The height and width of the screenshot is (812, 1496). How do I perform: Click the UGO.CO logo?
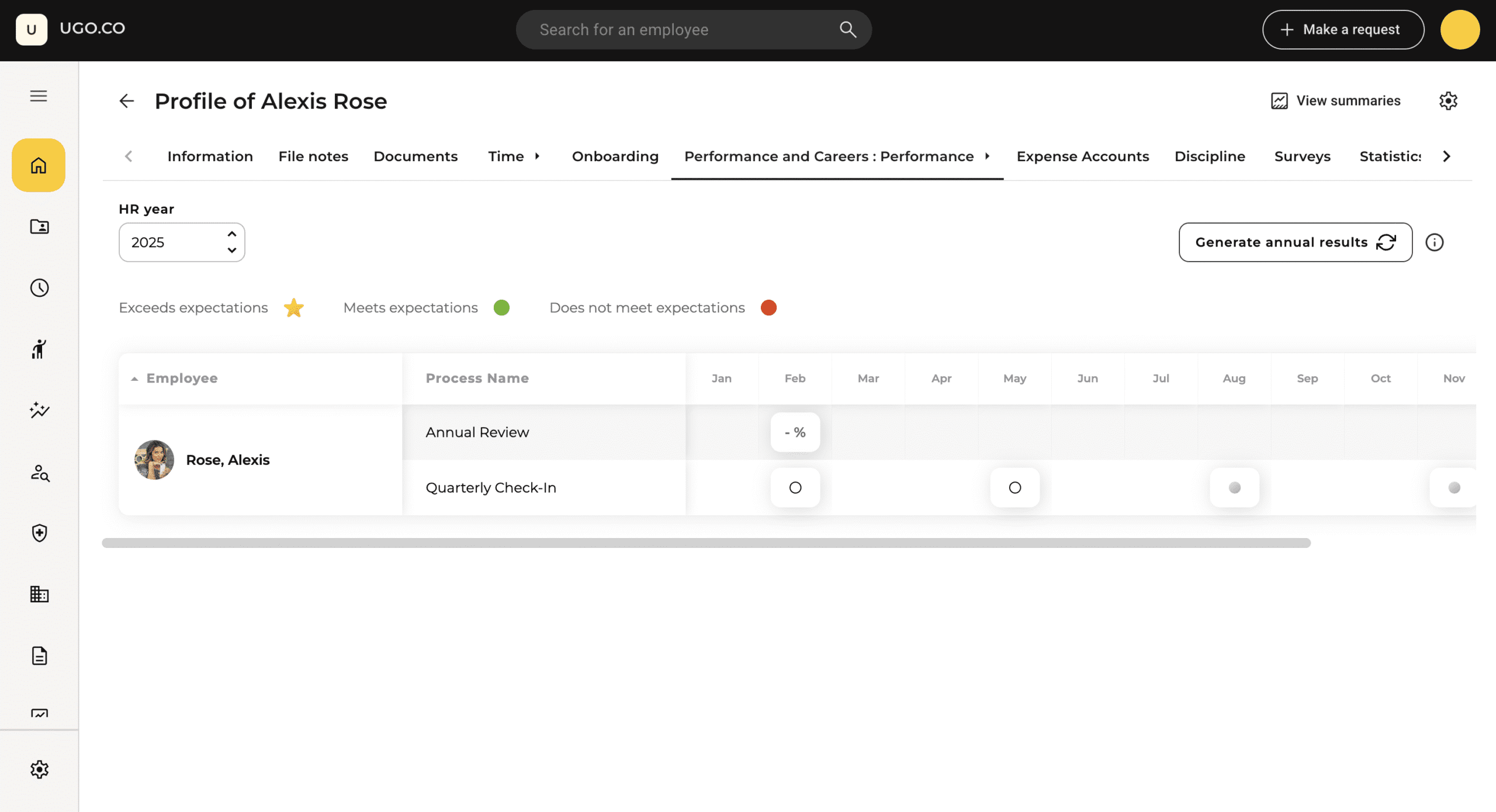[71, 29]
